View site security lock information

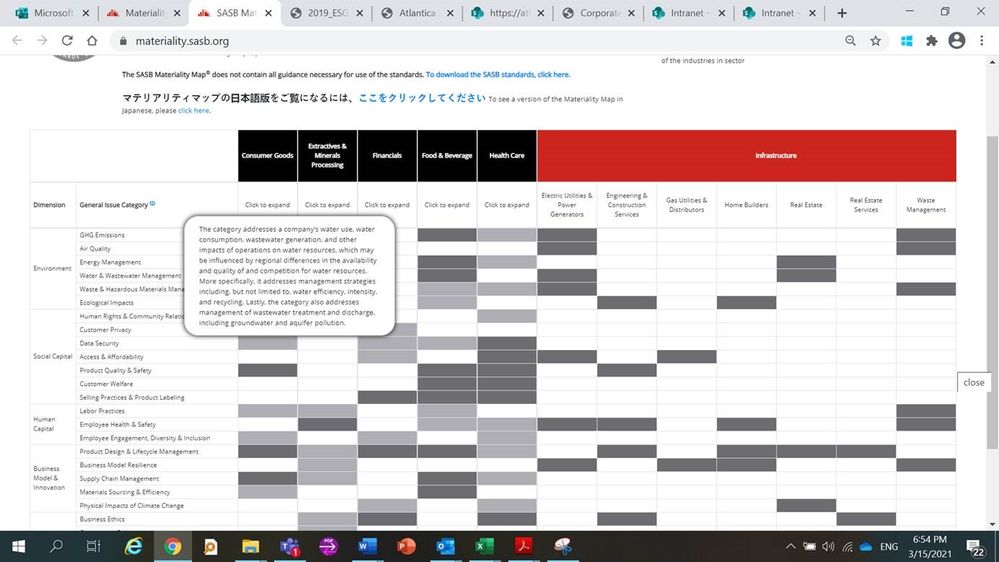coord(123,41)
